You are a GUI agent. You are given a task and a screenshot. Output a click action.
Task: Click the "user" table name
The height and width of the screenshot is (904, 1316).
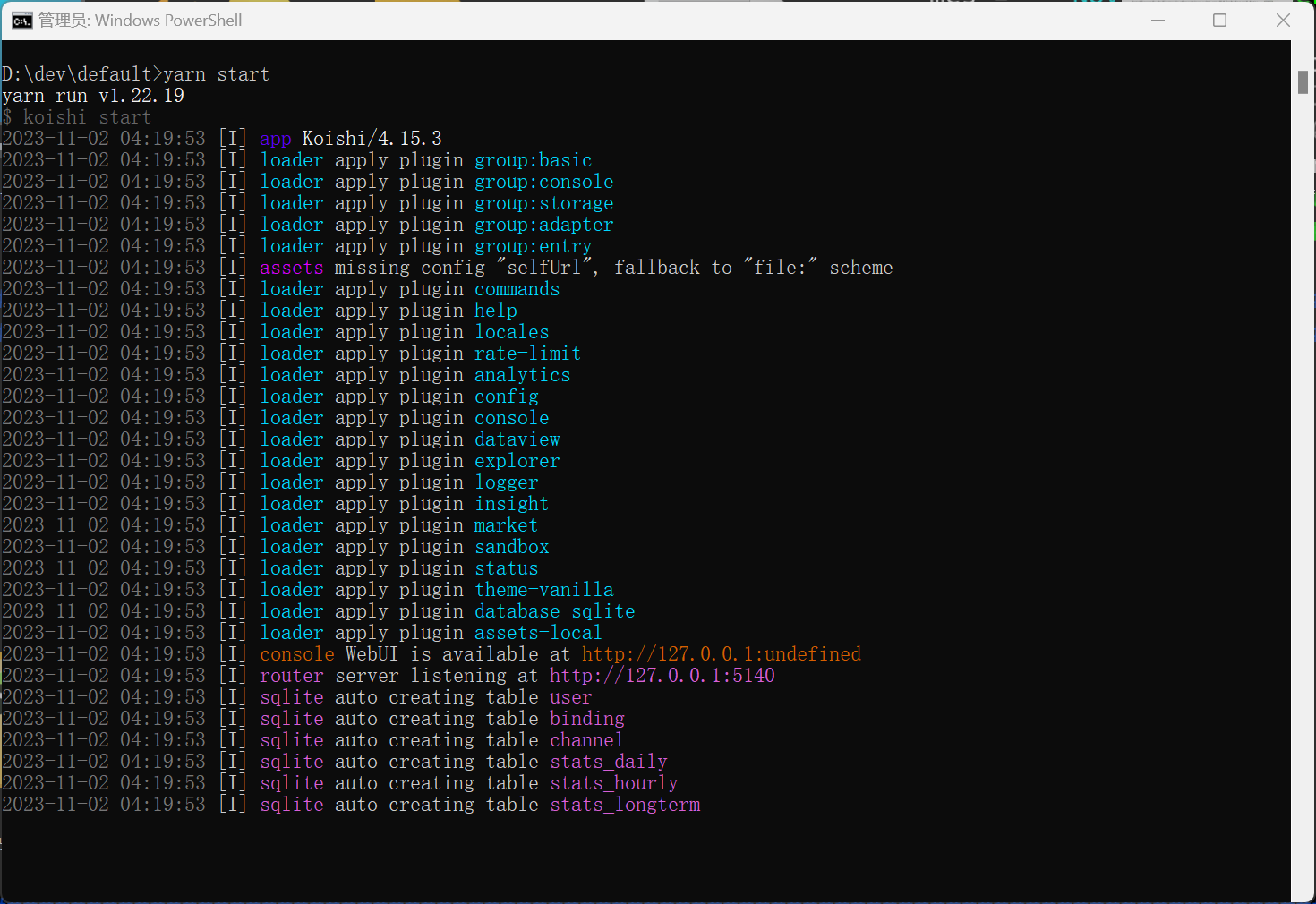click(571, 697)
